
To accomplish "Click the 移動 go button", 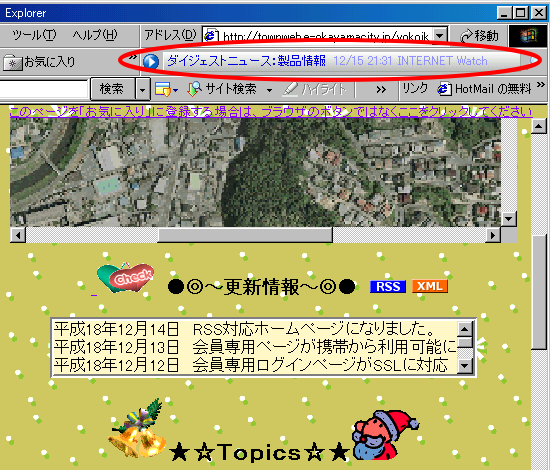I will coord(478,36).
